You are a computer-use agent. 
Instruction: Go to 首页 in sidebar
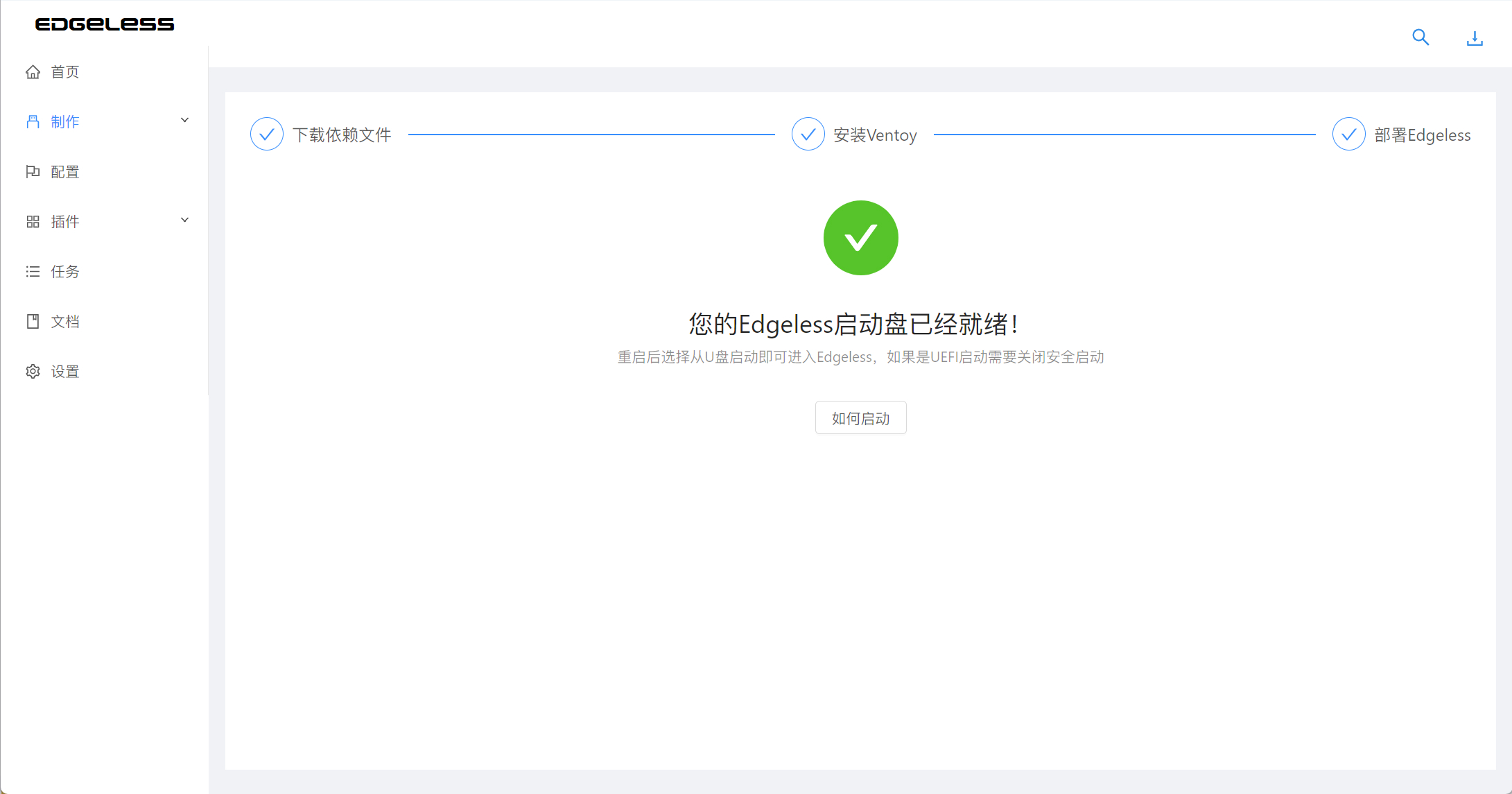click(104, 72)
